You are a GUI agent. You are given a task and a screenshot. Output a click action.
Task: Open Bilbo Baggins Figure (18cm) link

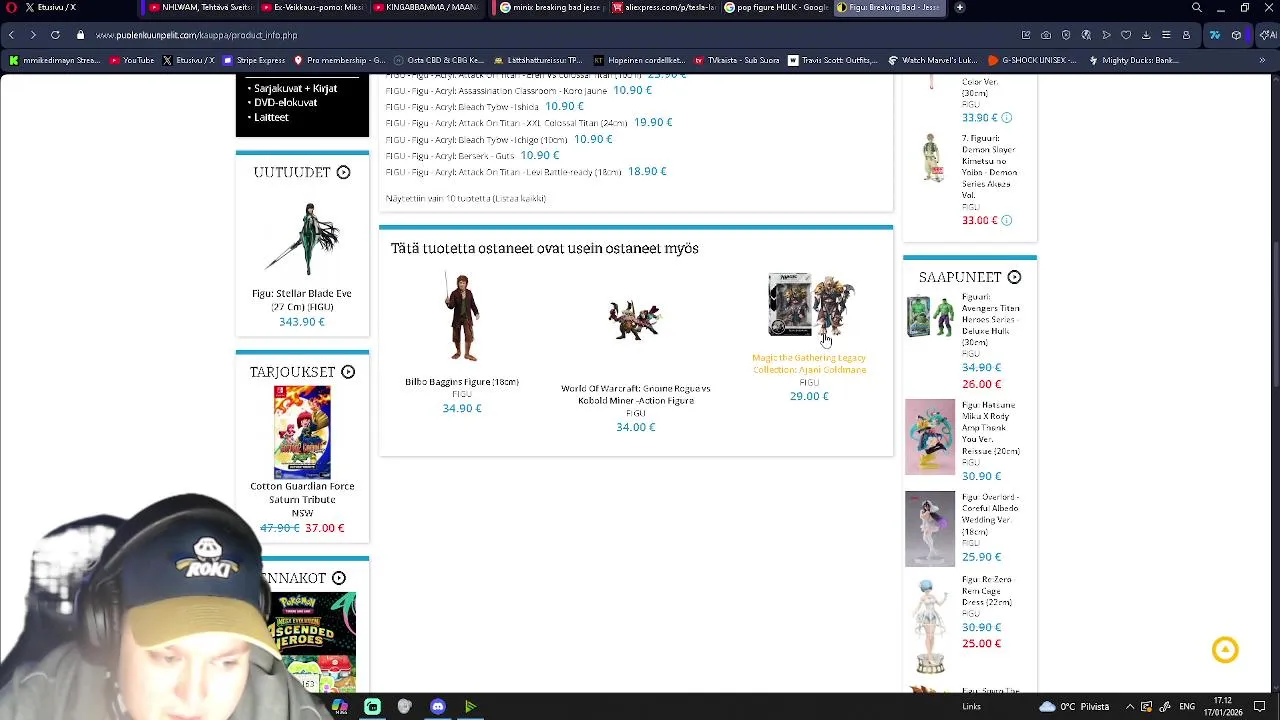tap(462, 382)
